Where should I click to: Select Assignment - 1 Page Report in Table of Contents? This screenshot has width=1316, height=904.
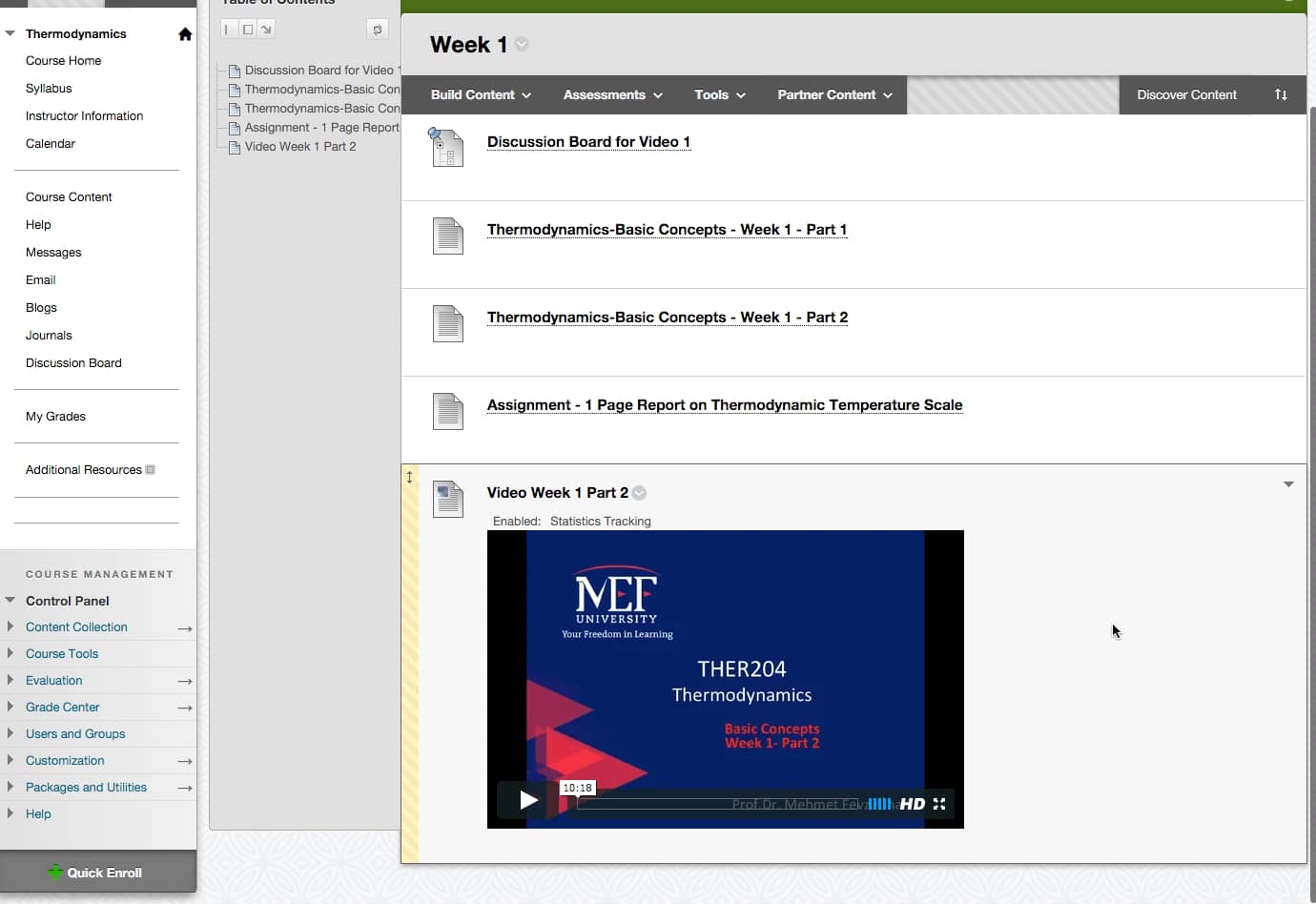(x=321, y=127)
